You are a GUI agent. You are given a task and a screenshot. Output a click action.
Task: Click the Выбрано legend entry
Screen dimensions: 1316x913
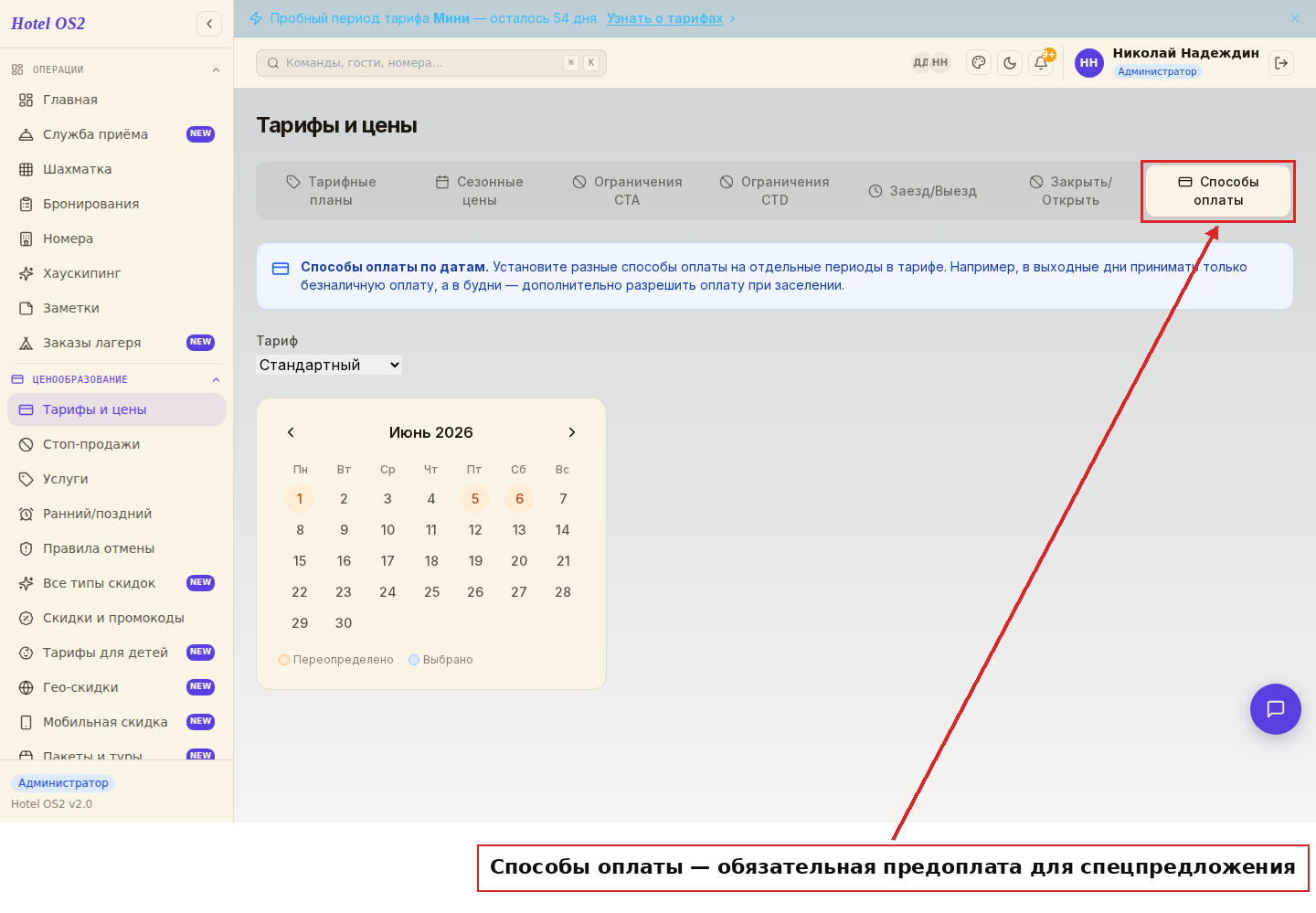440,660
